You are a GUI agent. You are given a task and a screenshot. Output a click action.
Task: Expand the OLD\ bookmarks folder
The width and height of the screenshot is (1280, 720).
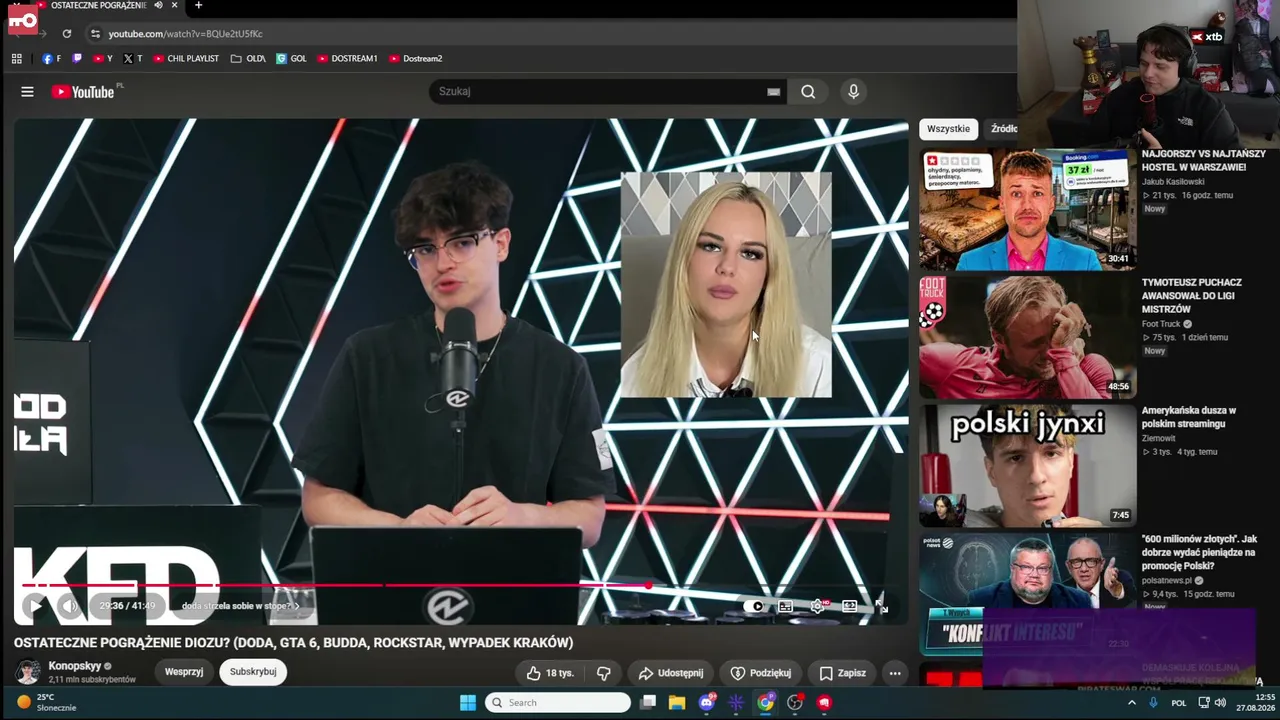coord(248,59)
